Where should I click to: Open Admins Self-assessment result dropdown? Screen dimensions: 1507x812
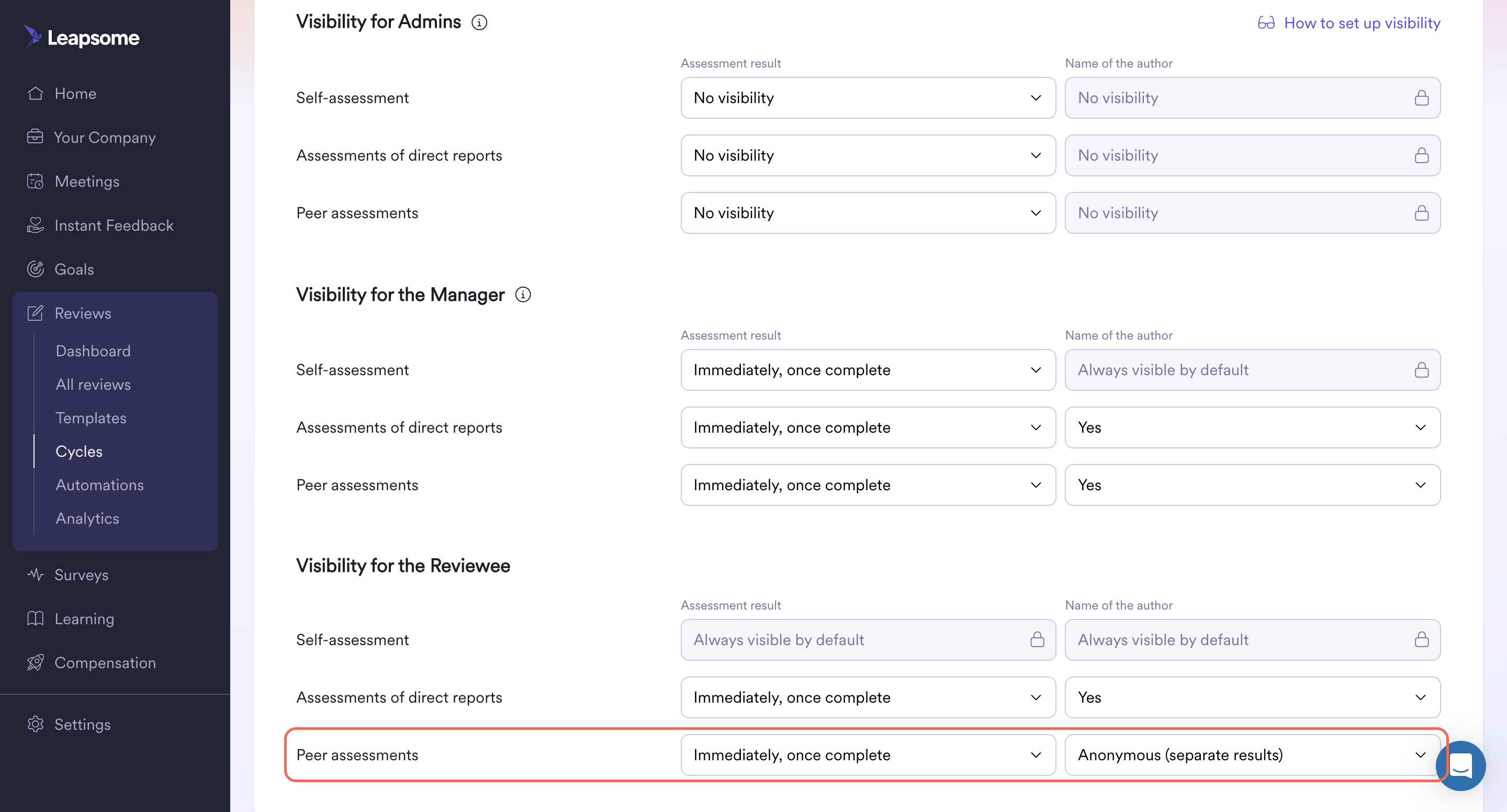[x=868, y=98]
